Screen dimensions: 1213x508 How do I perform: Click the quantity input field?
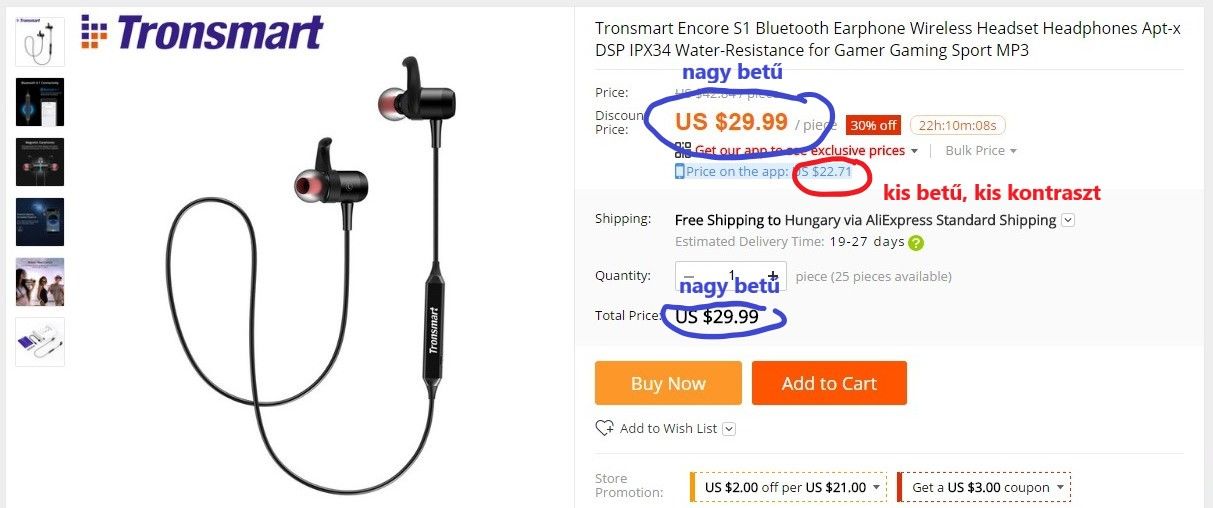tap(731, 276)
